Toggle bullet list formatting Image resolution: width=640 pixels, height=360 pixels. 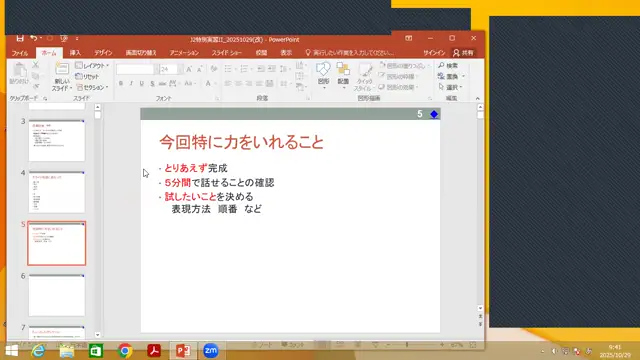[229, 69]
